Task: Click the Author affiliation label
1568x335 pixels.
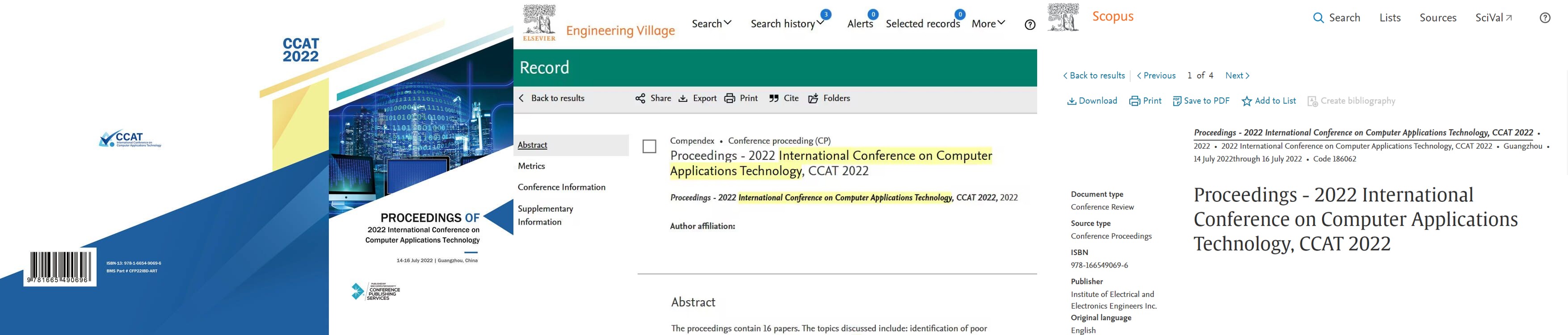Action: tap(702, 226)
